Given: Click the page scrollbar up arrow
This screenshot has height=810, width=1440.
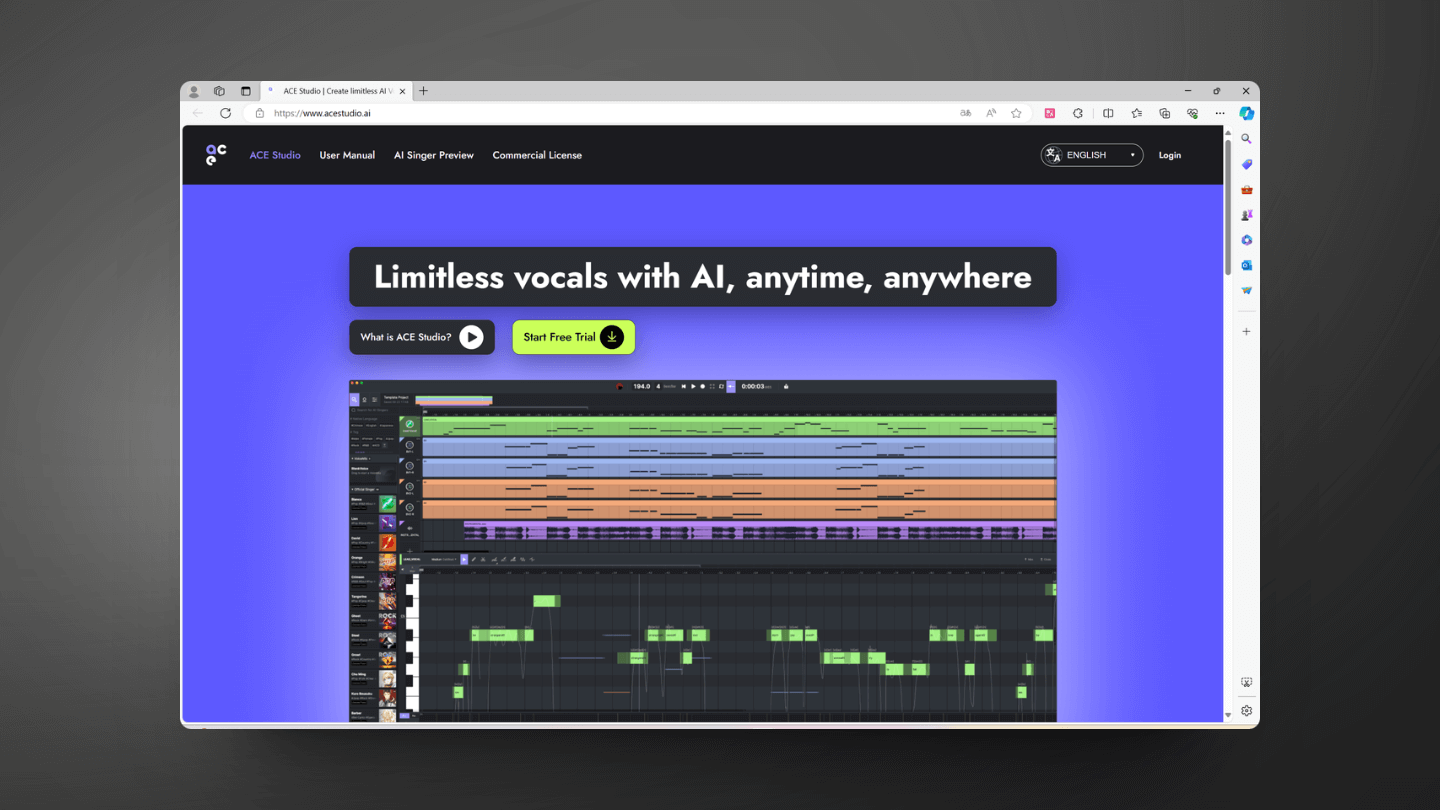Looking at the screenshot, I should click(x=1228, y=131).
